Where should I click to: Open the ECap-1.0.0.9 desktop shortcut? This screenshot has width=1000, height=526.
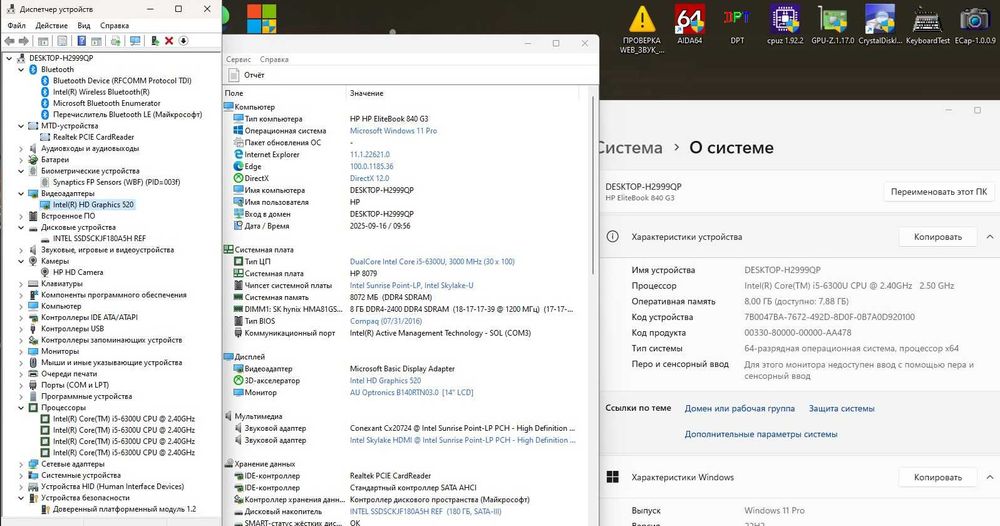pos(974,27)
